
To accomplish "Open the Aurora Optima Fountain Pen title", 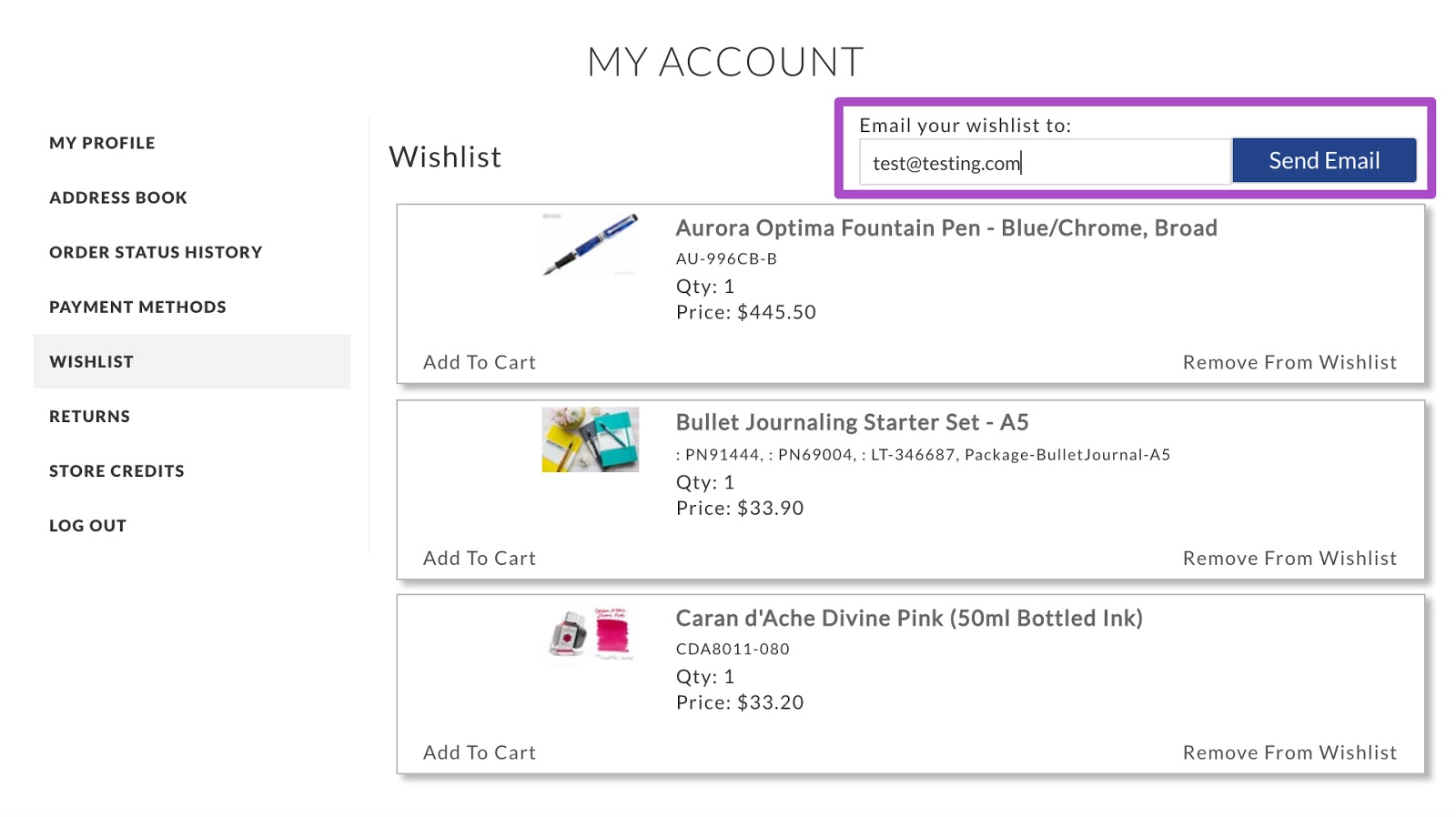I will pos(946,227).
